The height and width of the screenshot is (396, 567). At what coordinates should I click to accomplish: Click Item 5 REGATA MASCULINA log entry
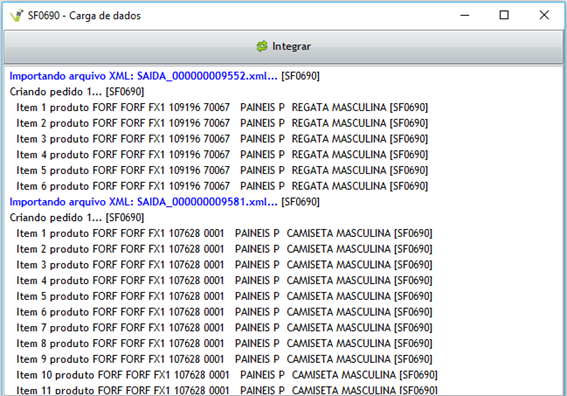click(222, 170)
